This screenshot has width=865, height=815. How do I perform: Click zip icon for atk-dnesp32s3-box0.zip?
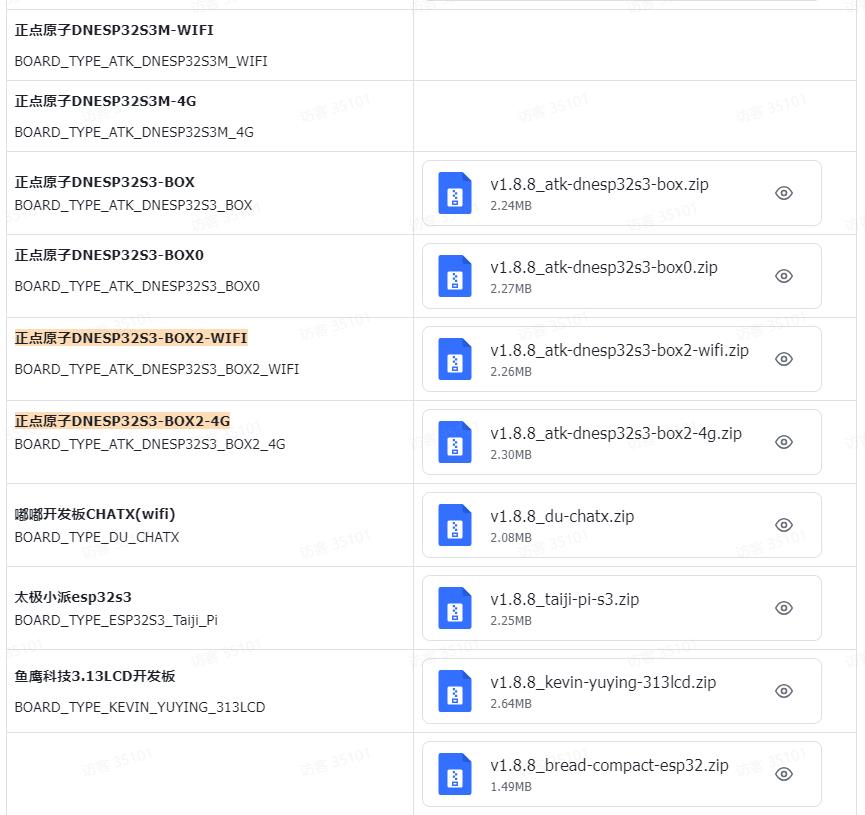[455, 276]
